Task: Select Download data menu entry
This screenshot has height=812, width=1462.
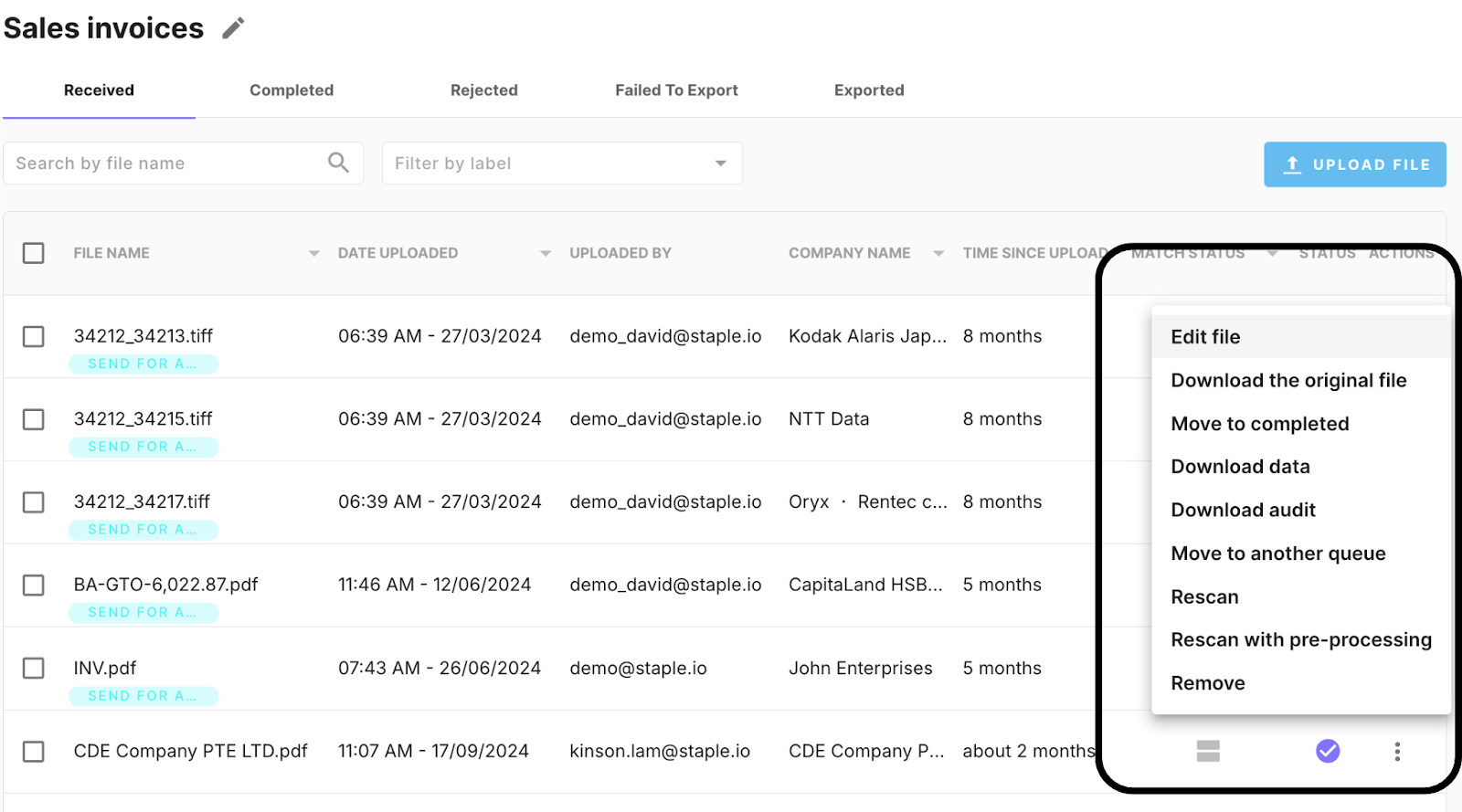Action: pyautogui.click(x=1301, y=467)
